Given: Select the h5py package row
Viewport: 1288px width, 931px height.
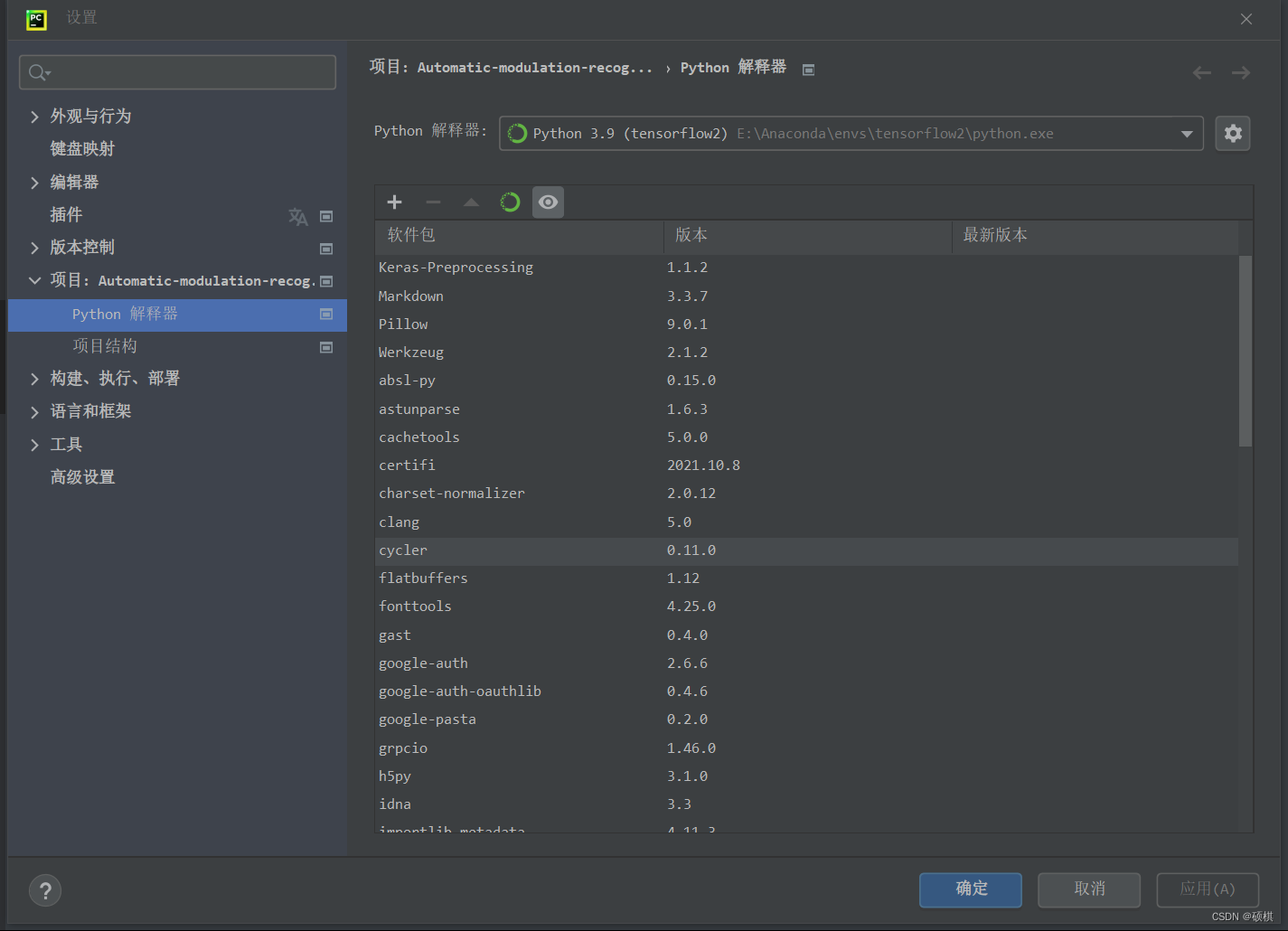Looking at the screenshot, I should coord(807,776).
